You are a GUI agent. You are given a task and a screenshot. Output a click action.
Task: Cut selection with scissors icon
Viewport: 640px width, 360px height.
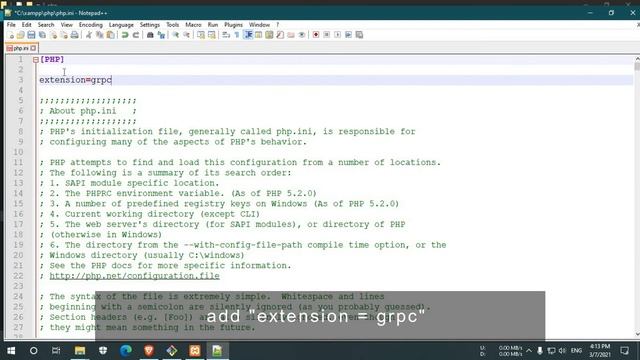(x=89, y=35)
